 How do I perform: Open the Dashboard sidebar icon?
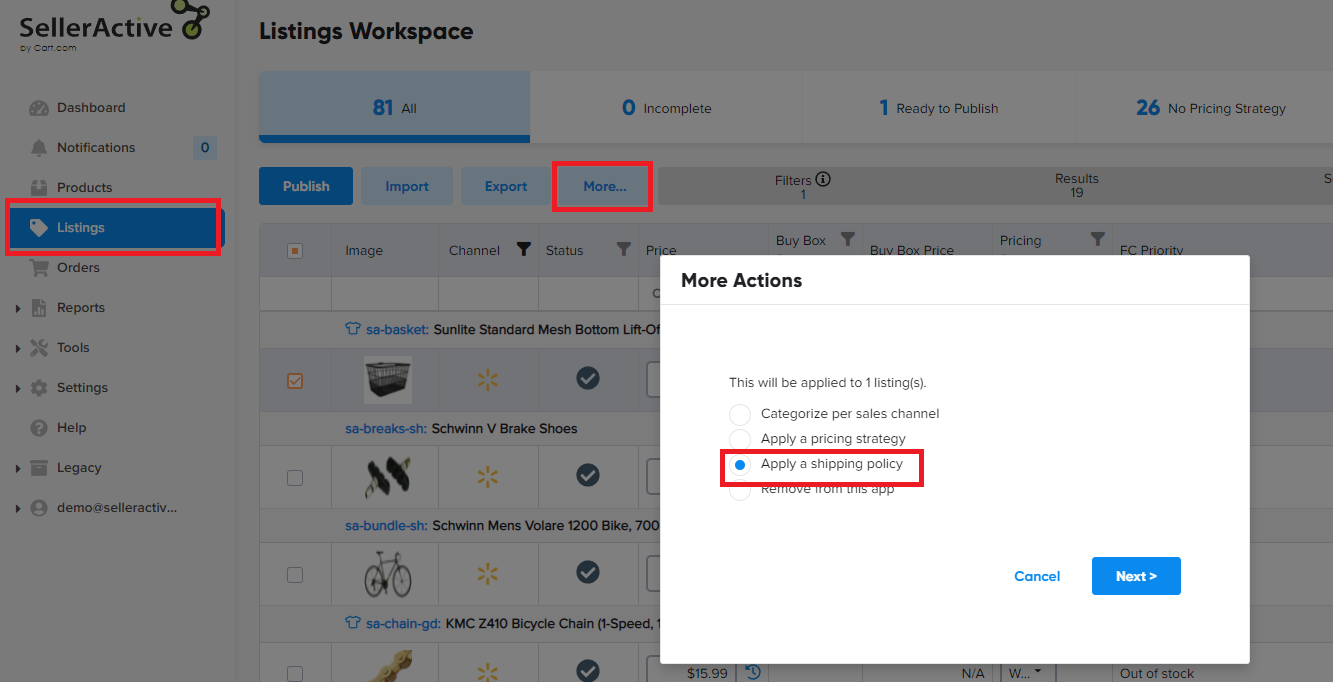pyautogui.click(x=39, y=108)
